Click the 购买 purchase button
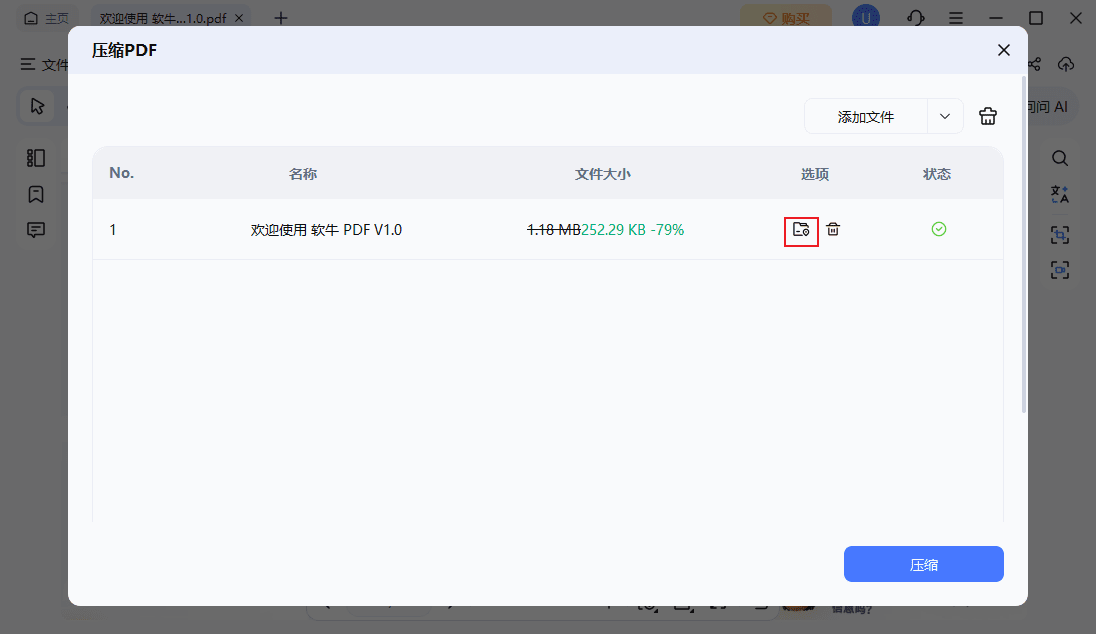Screen dimensions: 1096x634 (x=786, y=18)
